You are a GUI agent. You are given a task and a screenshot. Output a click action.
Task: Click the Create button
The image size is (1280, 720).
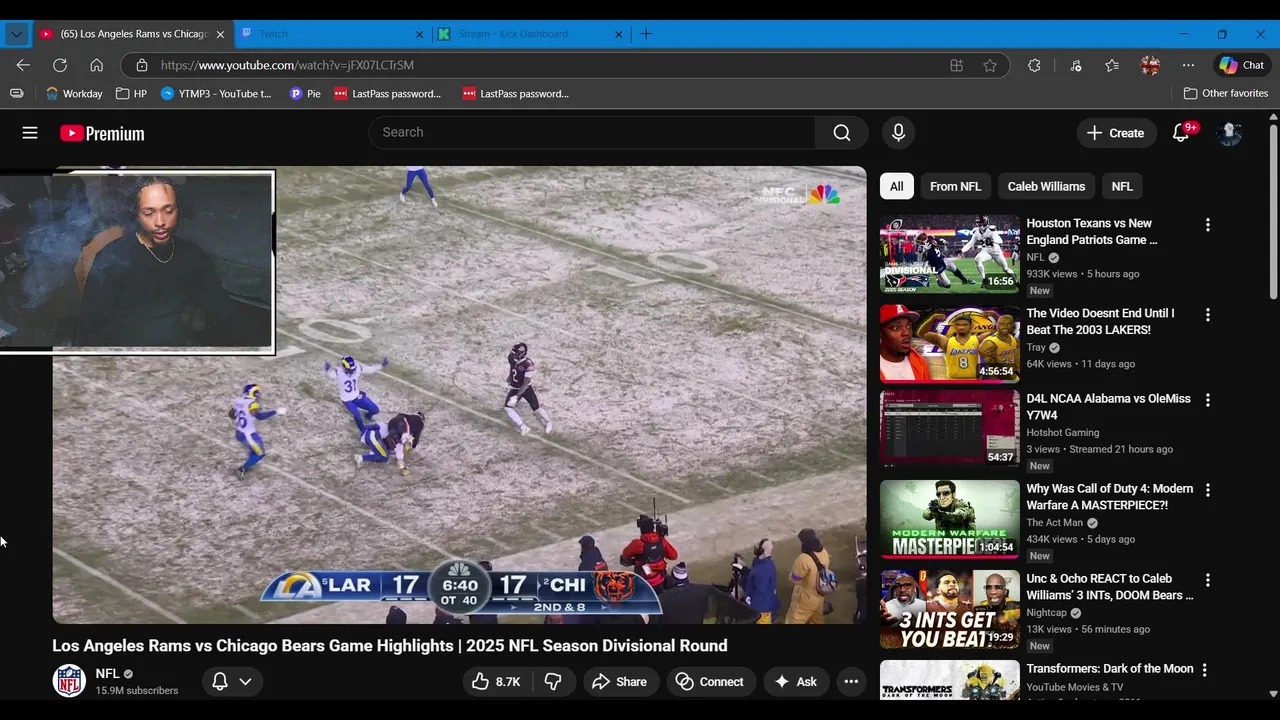coord(1116,133)
